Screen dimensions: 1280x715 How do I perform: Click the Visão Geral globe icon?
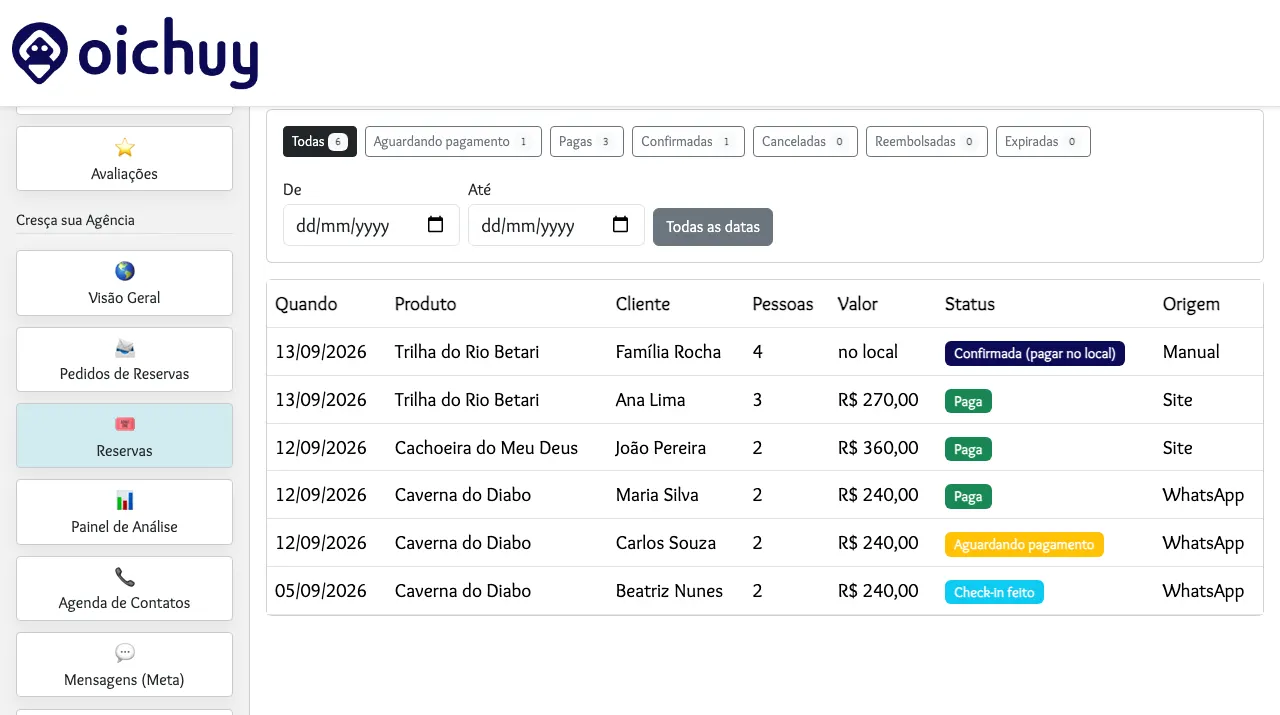[125, 271]
